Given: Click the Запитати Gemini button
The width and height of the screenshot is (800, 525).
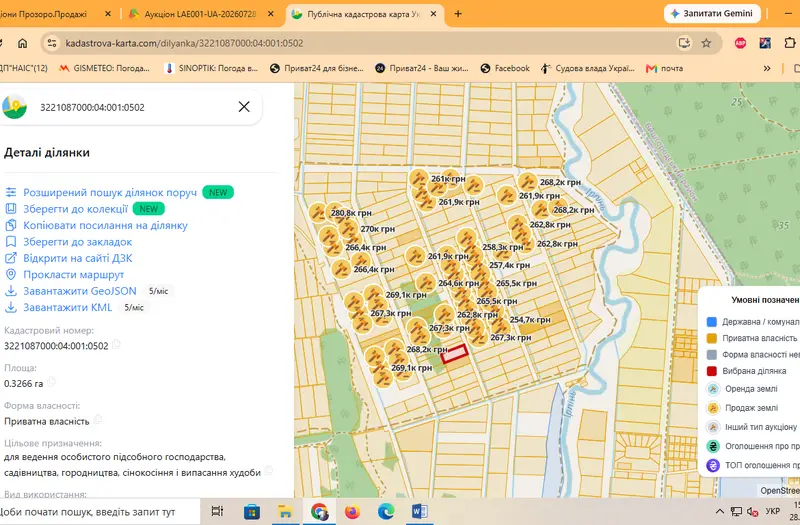Looking at the screenshot, I should (712, 14).
